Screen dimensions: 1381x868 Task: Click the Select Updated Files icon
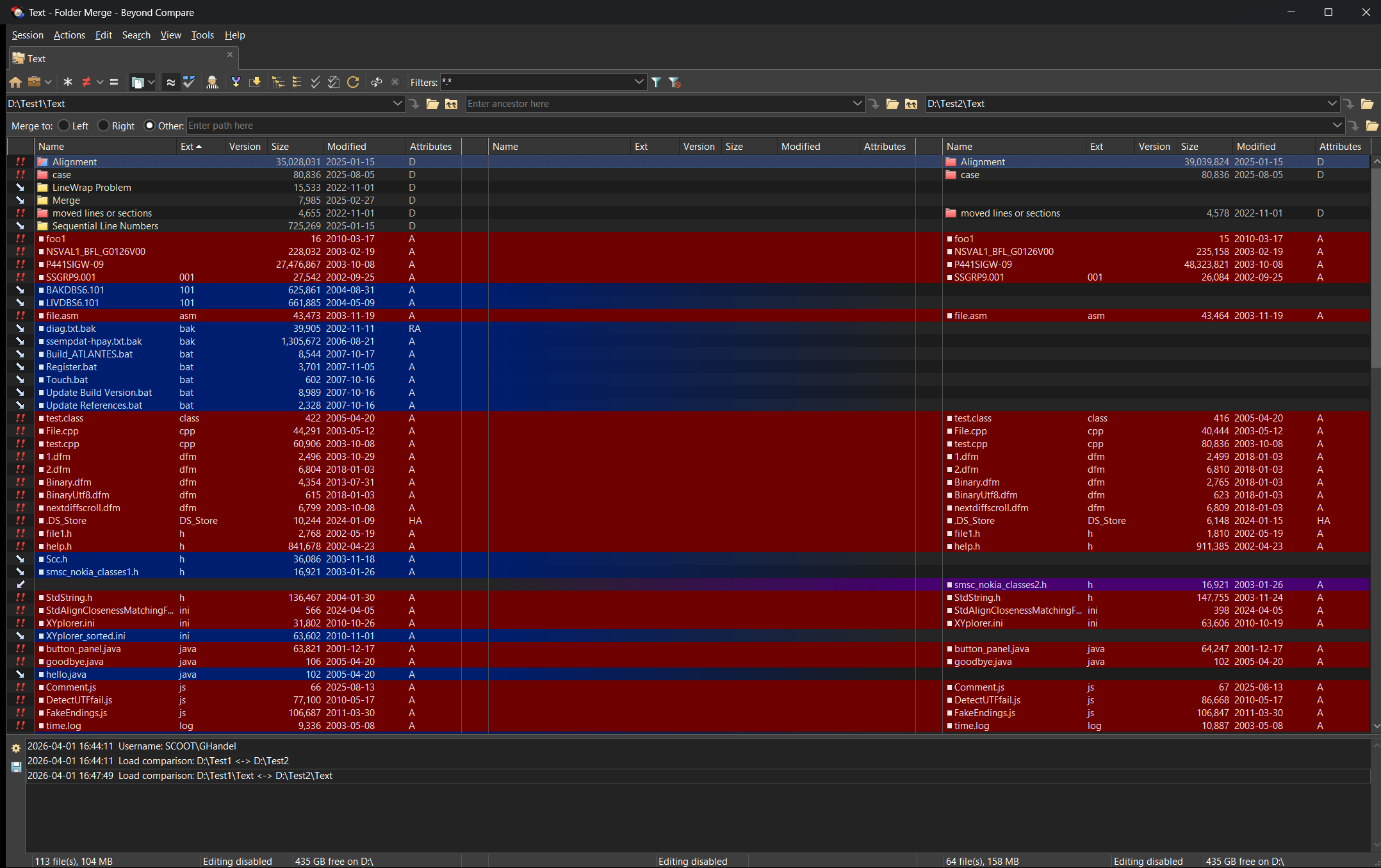click(334, 82)
